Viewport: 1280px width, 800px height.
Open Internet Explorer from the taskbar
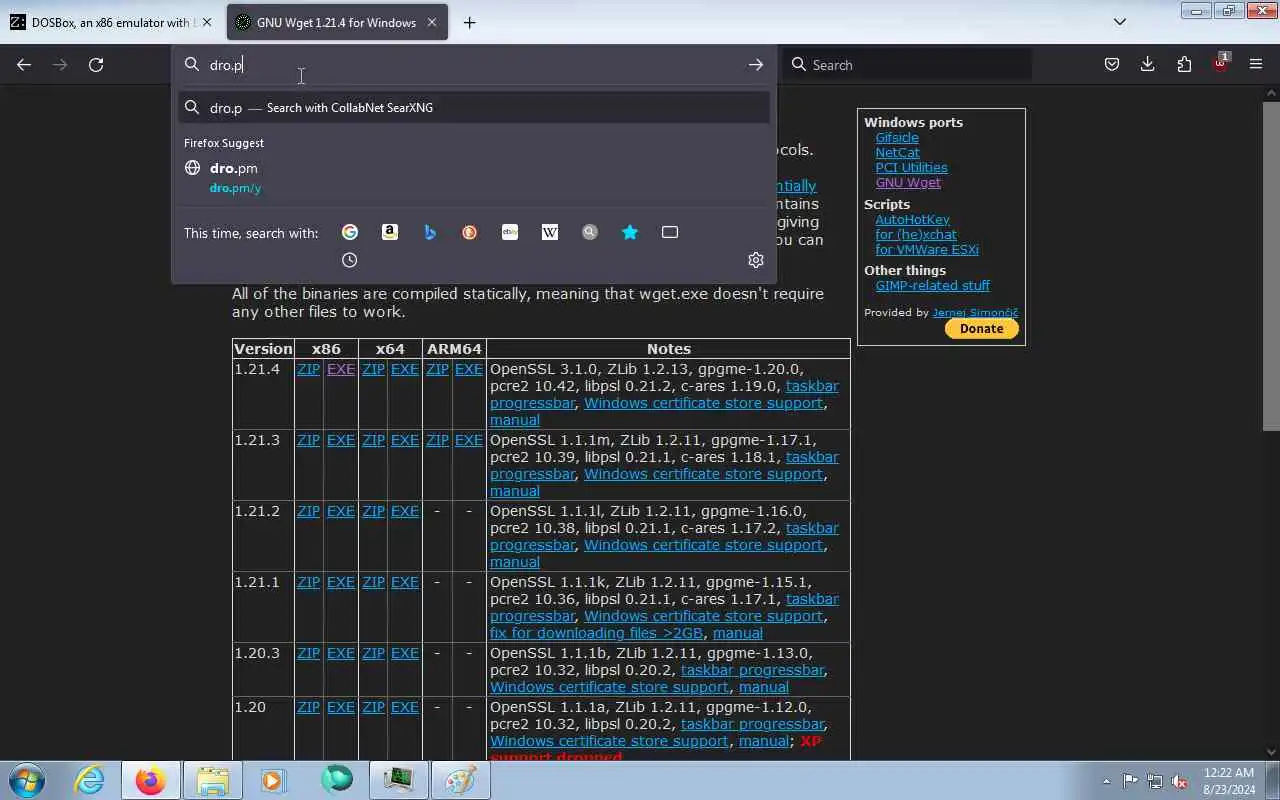point(90,780)
